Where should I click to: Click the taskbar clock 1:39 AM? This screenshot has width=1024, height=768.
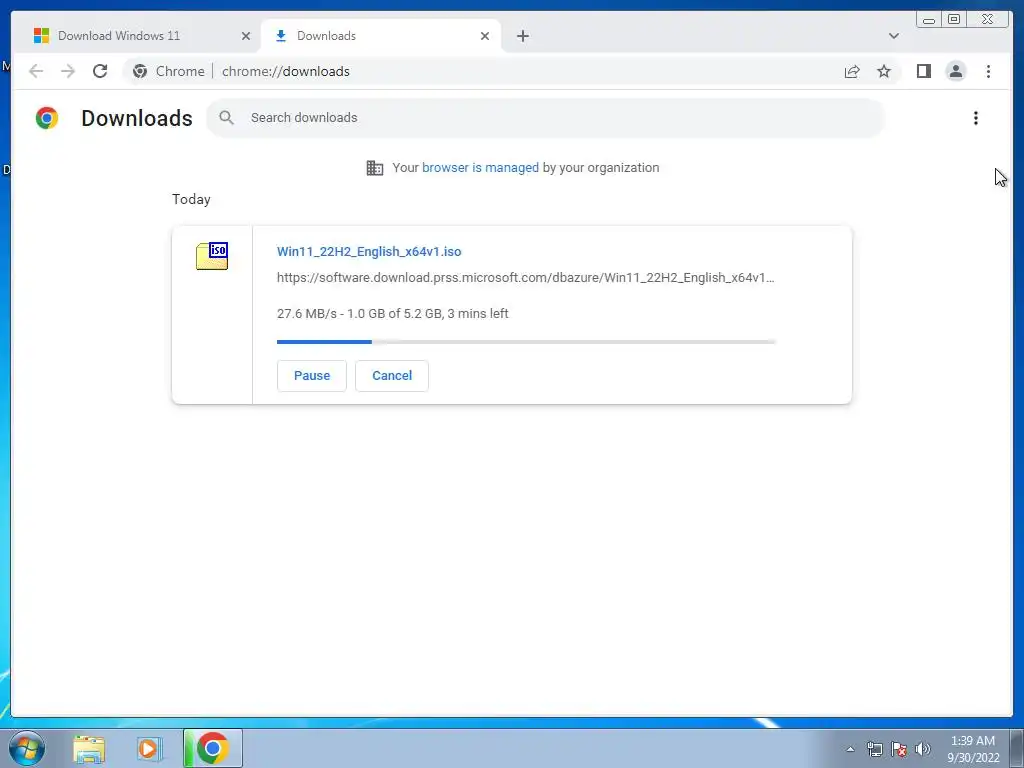pos(973,741)
